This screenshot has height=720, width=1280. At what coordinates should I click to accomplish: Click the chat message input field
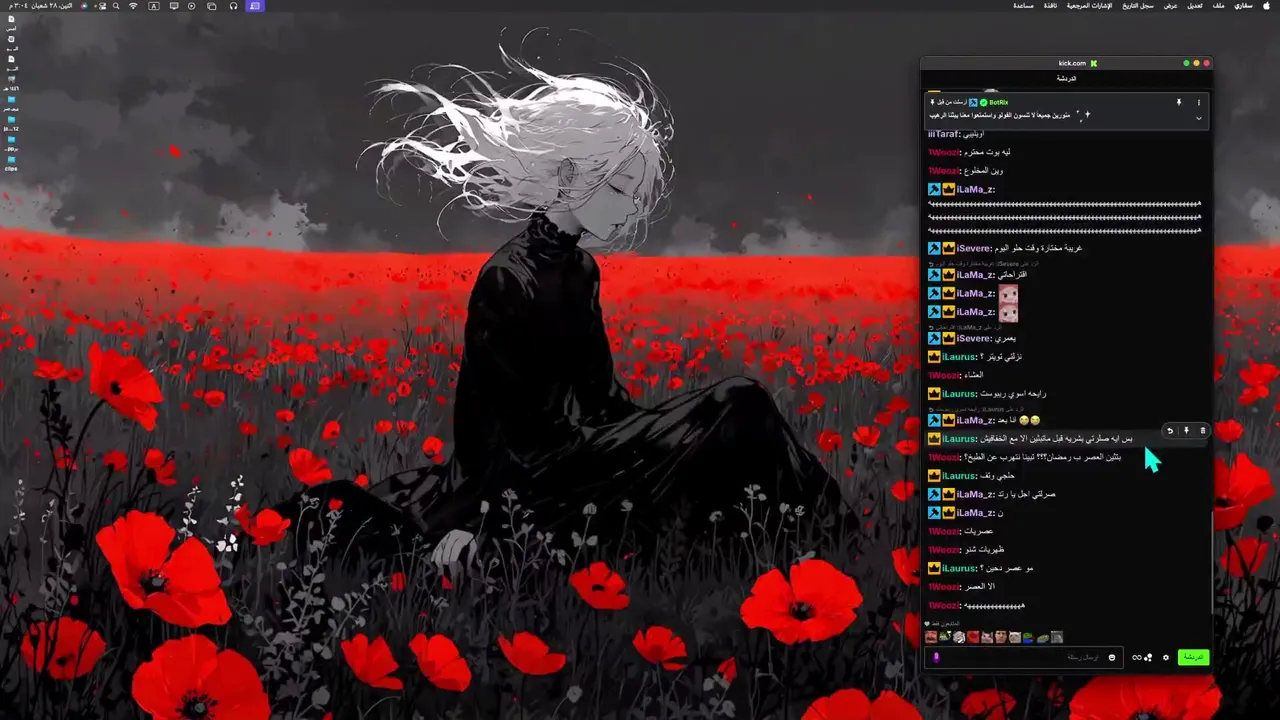[1024, 657]
